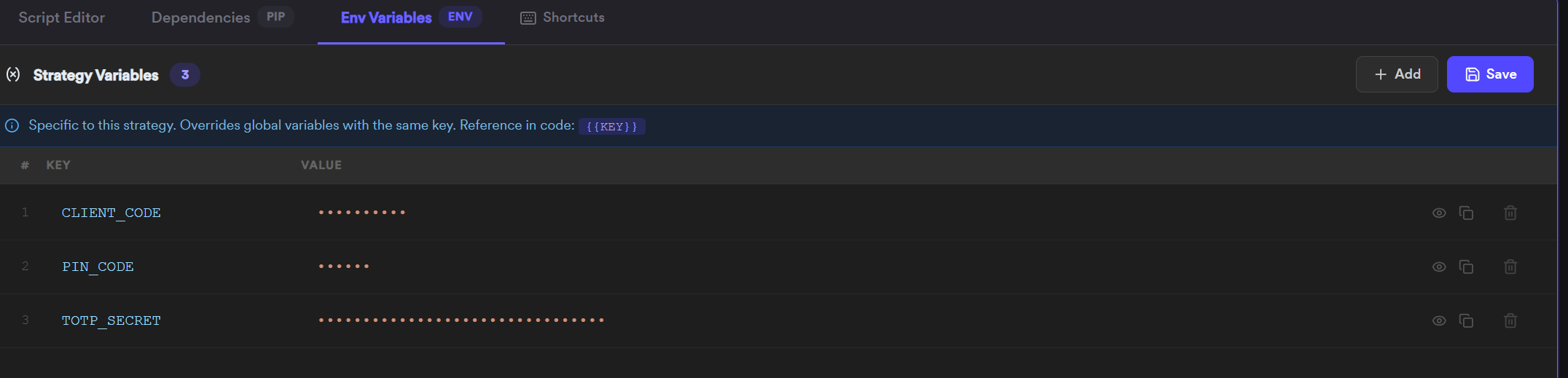Save the strategy variables
This screenshot has height=378, width=1568.
[x=1490, y=74]
